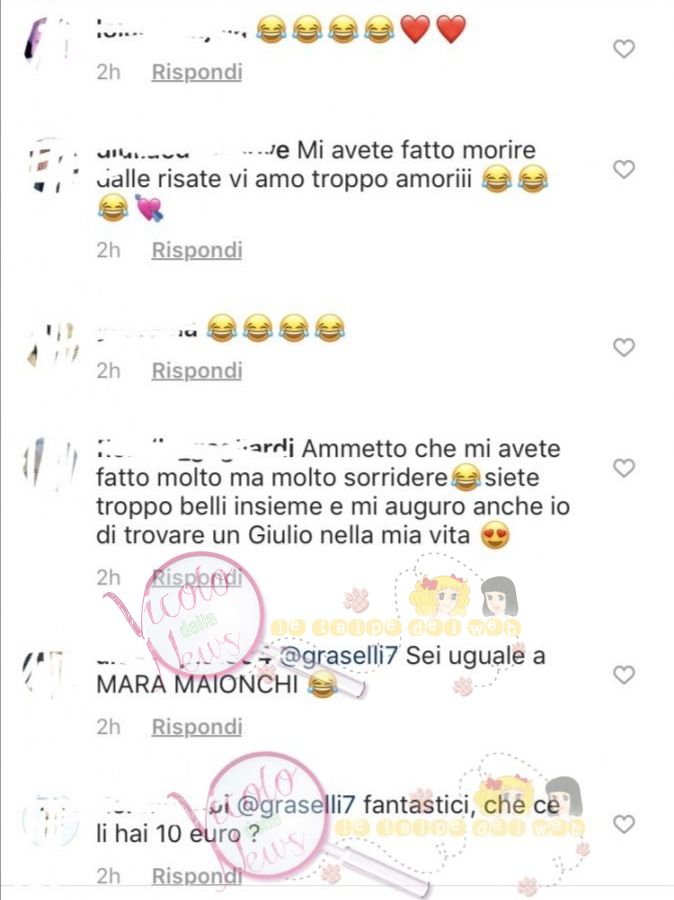Image resolution: width=674 pixels, height=900 pixels.
Task: Open the avatar beside 'Mi avete fatto morire'
Action: (x=53, y=165)
